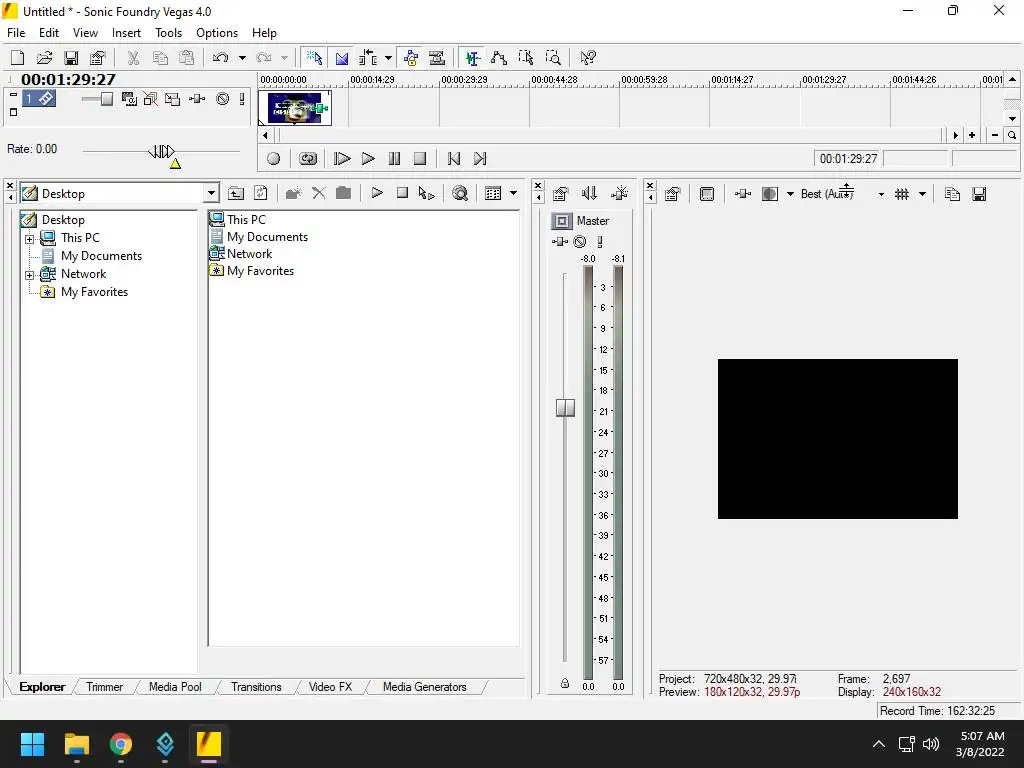This screenshot has width=1024, height=768.
Task: Go to End of project button
Action: (x=480, y=159)
